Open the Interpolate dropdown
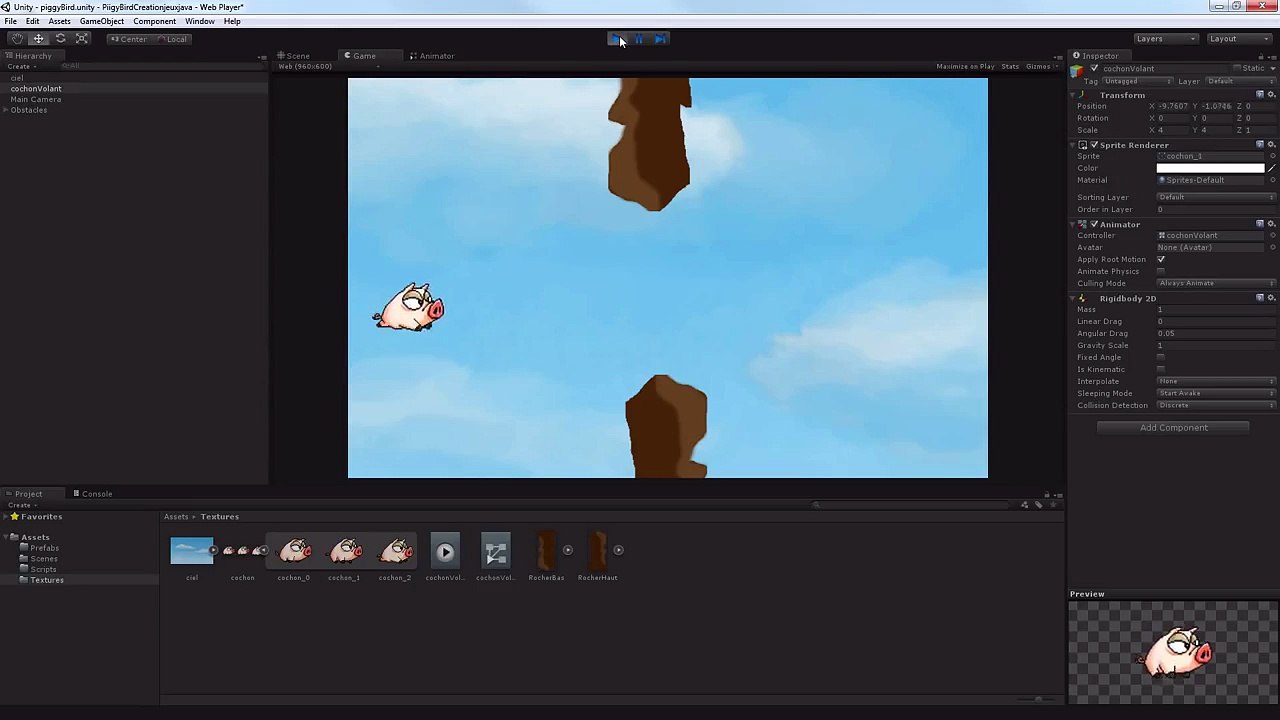This screenshot has width=1280, height=720. click(1216, 381)
